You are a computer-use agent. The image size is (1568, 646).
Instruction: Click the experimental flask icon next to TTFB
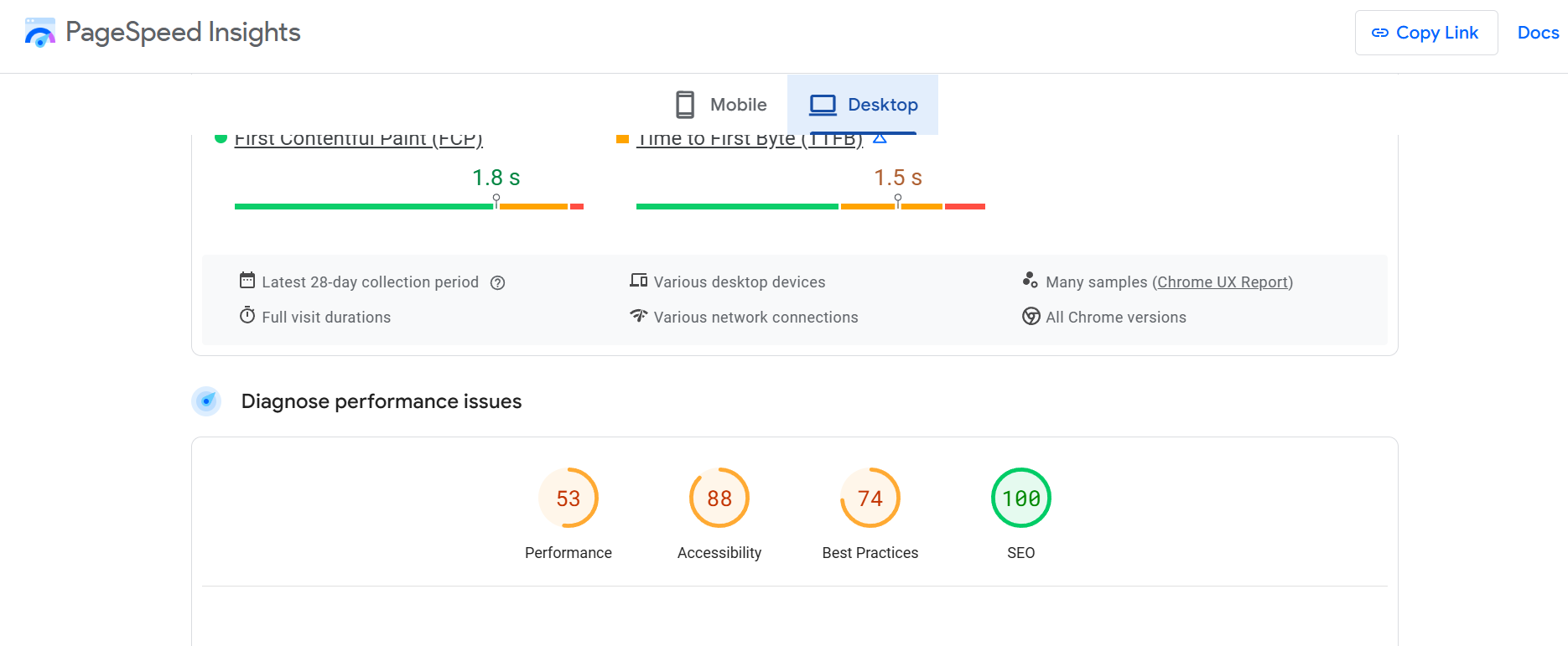[880, 138]
